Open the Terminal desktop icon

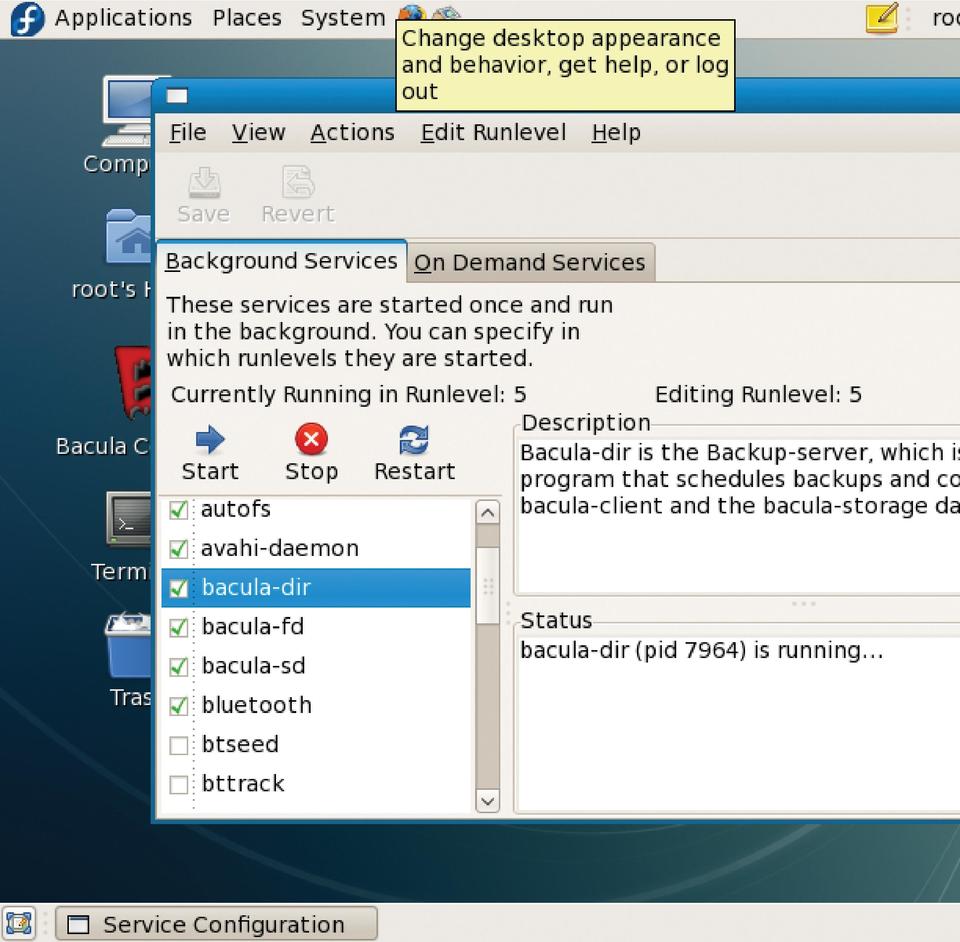tap(129, 519)
